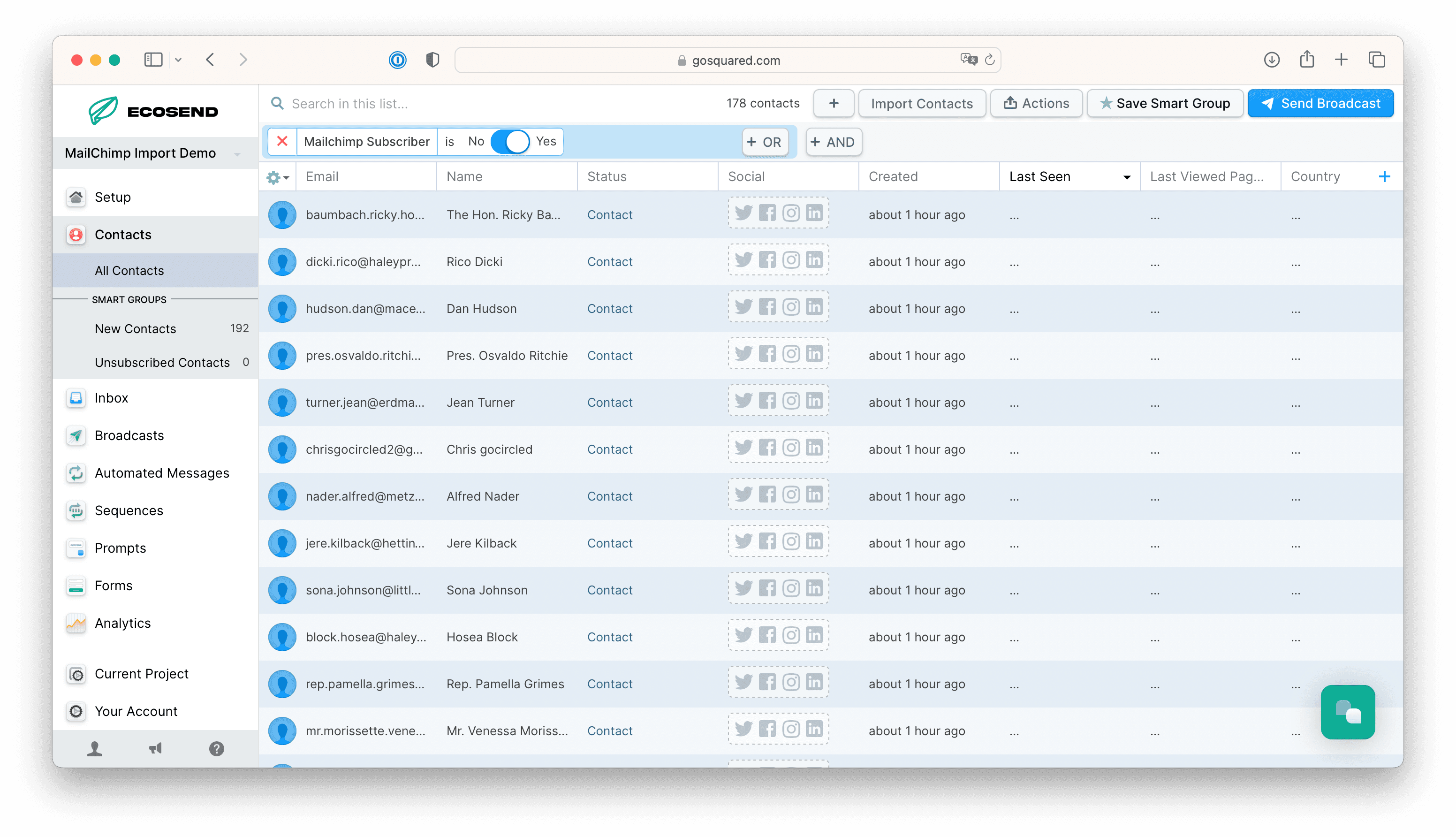Click name Rep. Pamella Grimes
This screenshot has width=1456, height=837.
point(505,684)
